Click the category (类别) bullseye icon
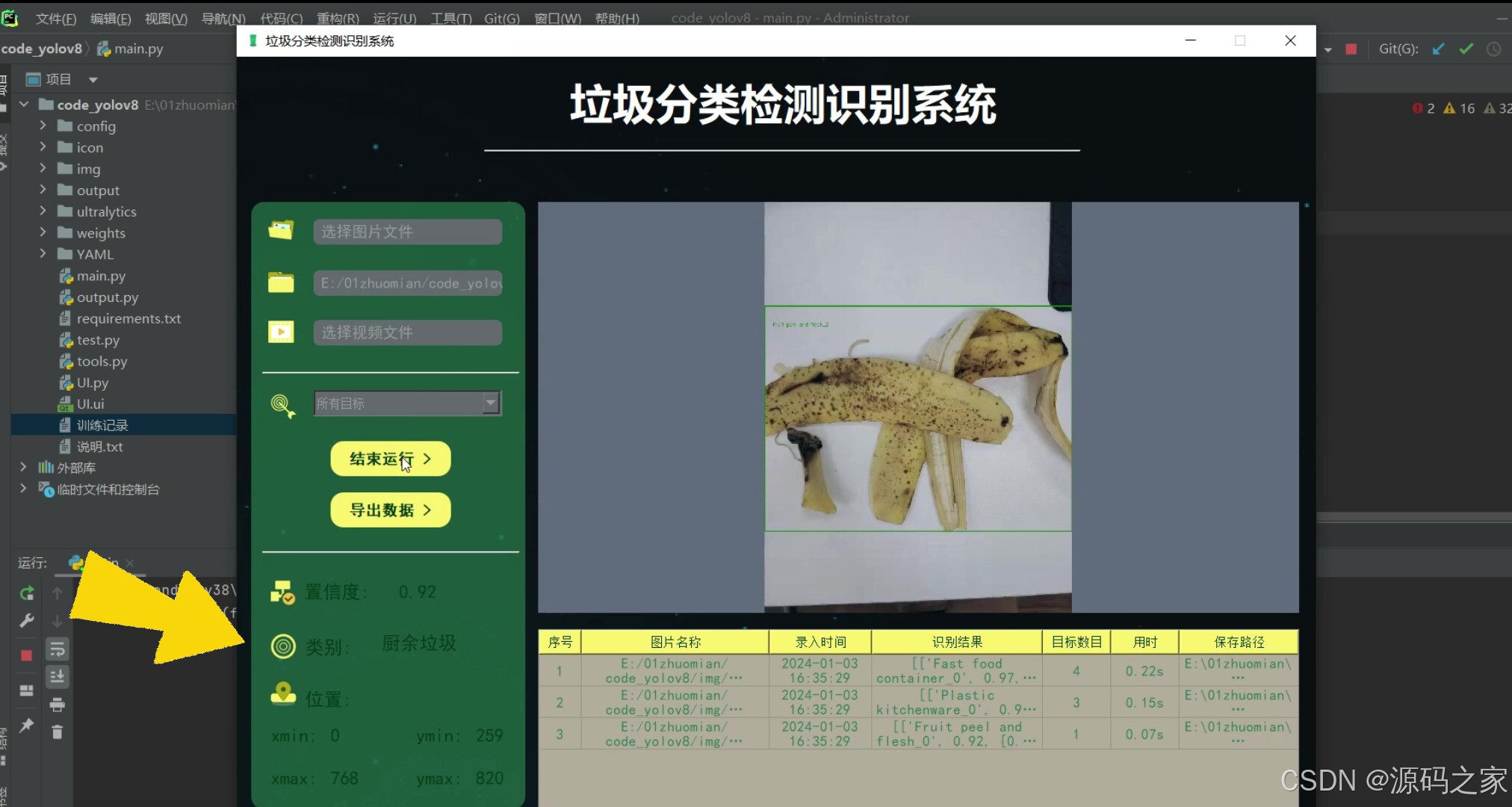The height and width of the screenshot is (807, 1512). [x=283, y=646]
